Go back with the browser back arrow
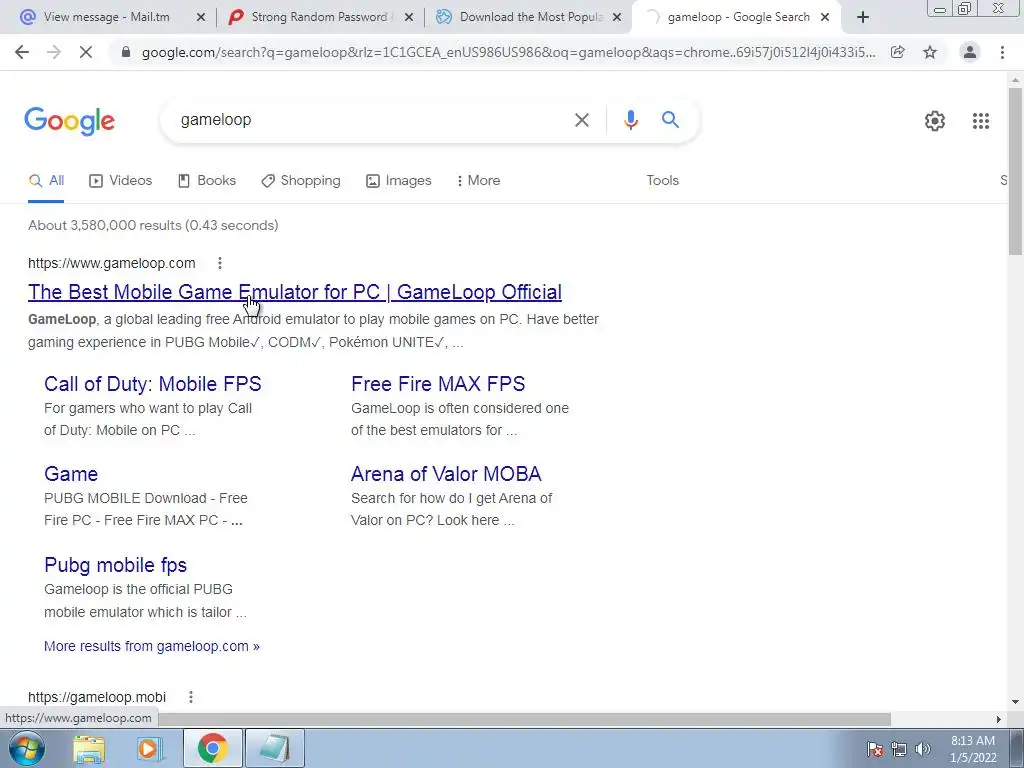The width and height of the screenshot is (1024, 768). click(x=22, y=52)
